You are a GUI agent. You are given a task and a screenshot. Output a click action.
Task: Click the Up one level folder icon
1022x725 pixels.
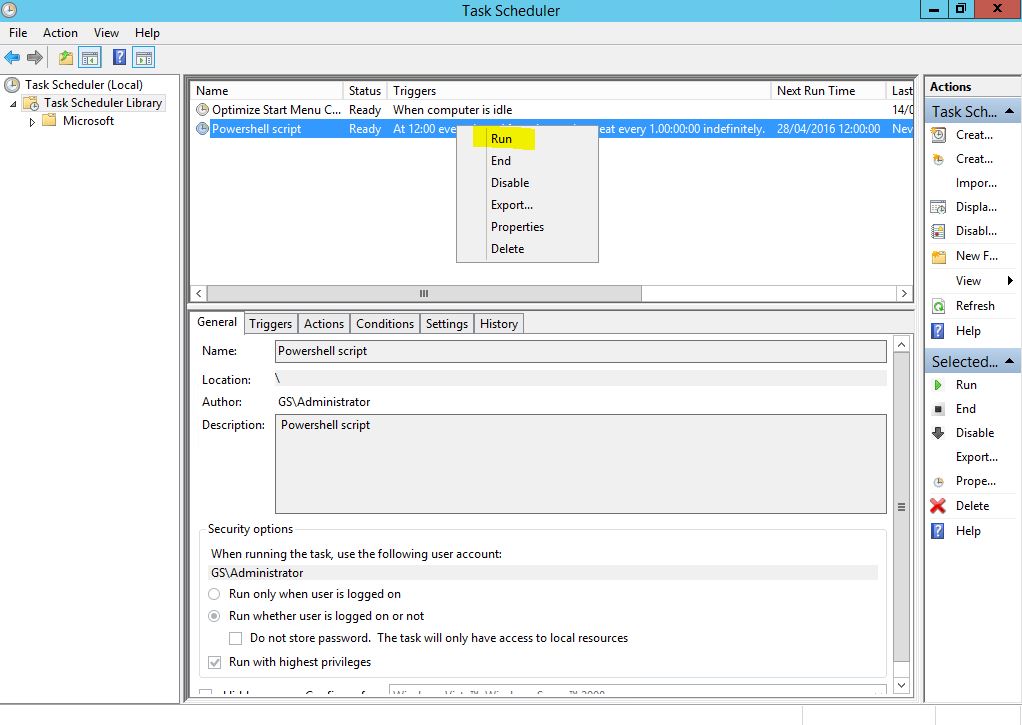coord(66,57)
